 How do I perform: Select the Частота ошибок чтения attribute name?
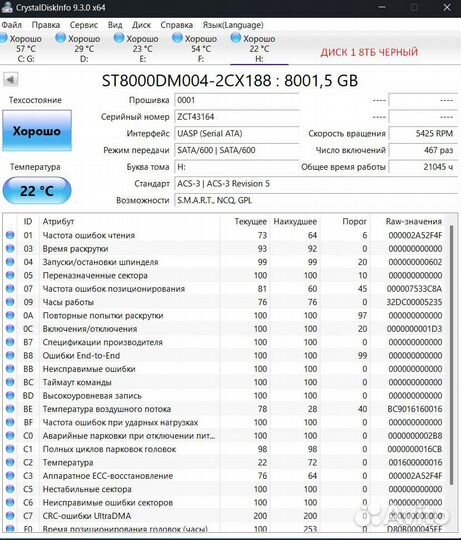point(88,235)
